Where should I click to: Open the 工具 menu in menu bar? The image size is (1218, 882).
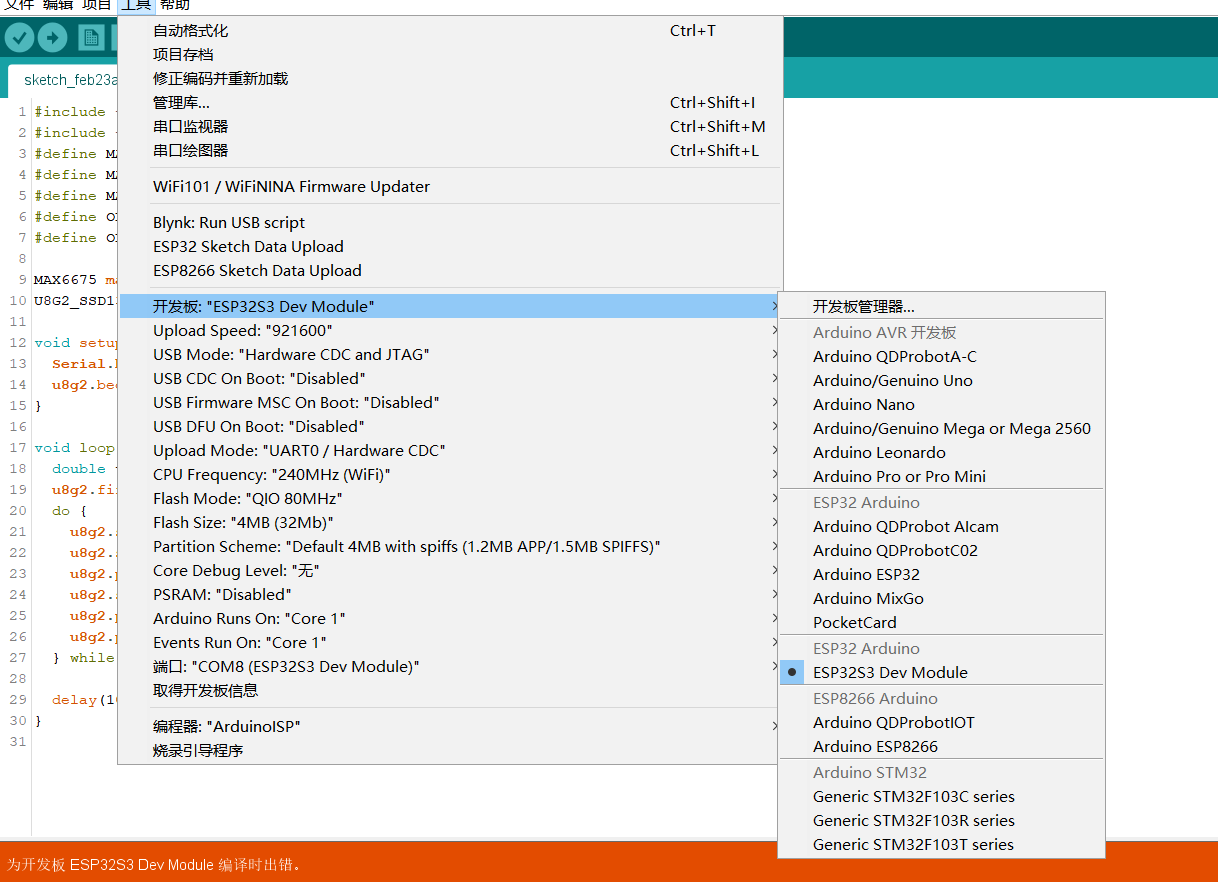coord(136,5)
